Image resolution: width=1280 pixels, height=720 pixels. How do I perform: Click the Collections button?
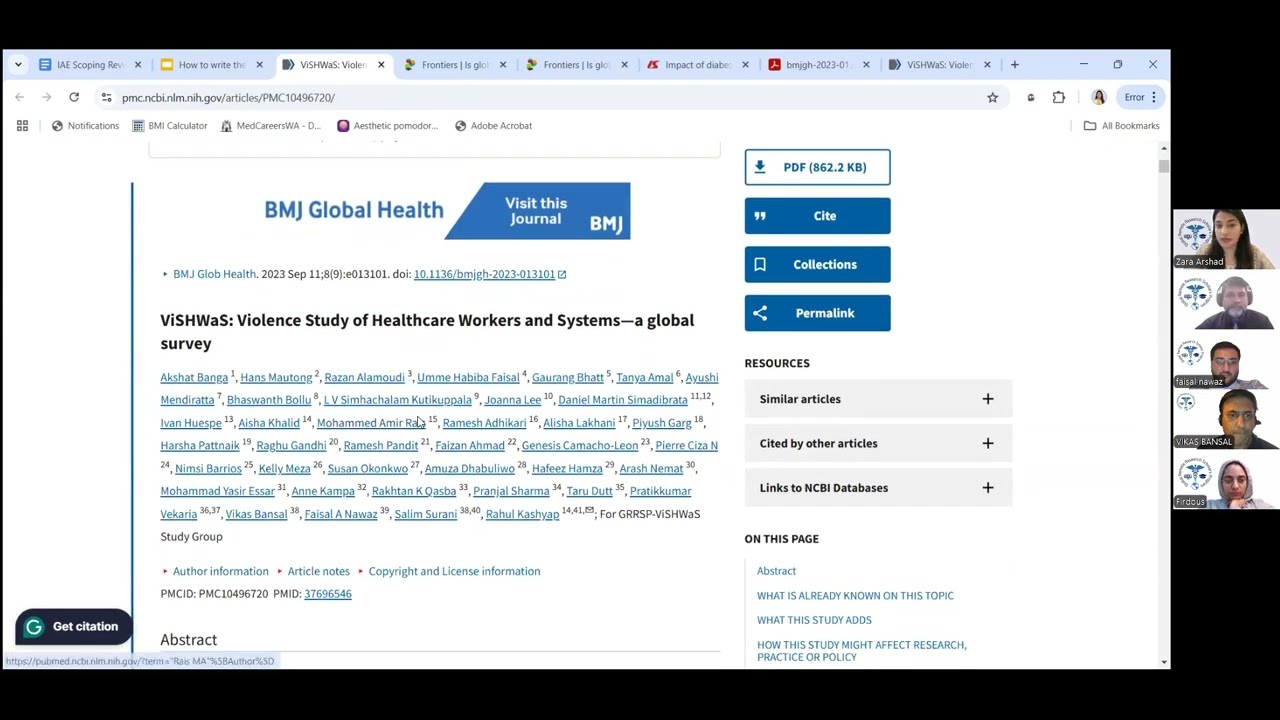[x=817, y=265]
